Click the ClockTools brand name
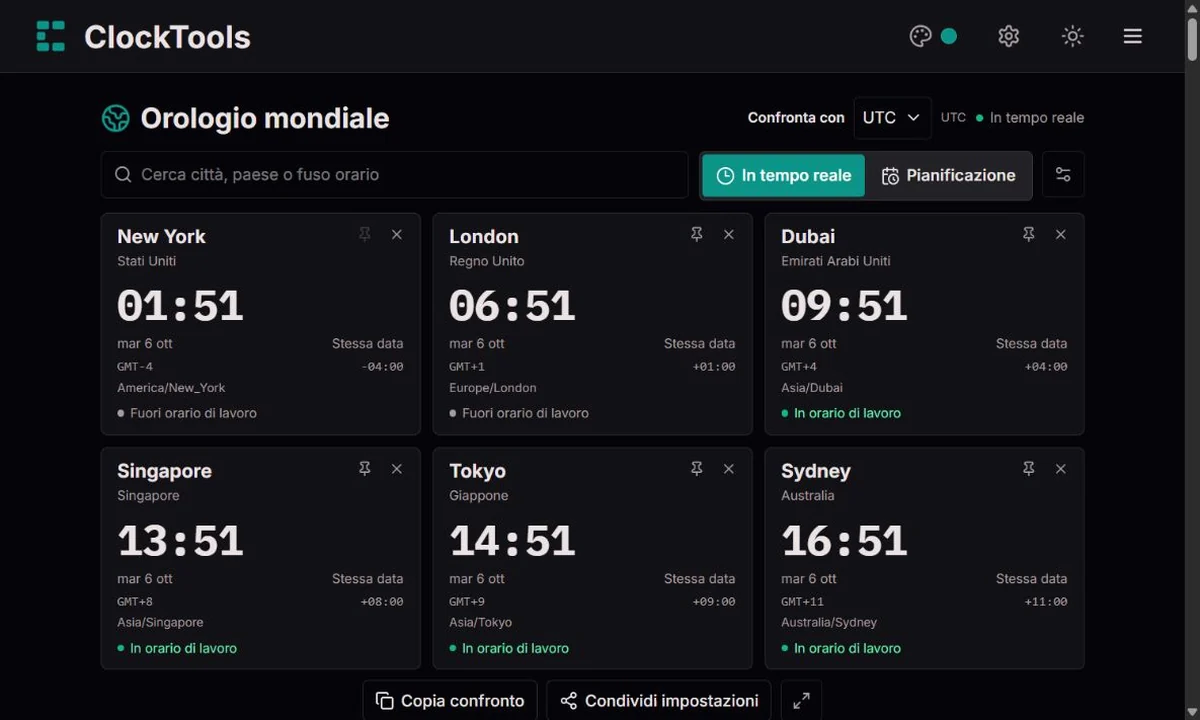The image size is (1200, 720). [x=167, y=37]
